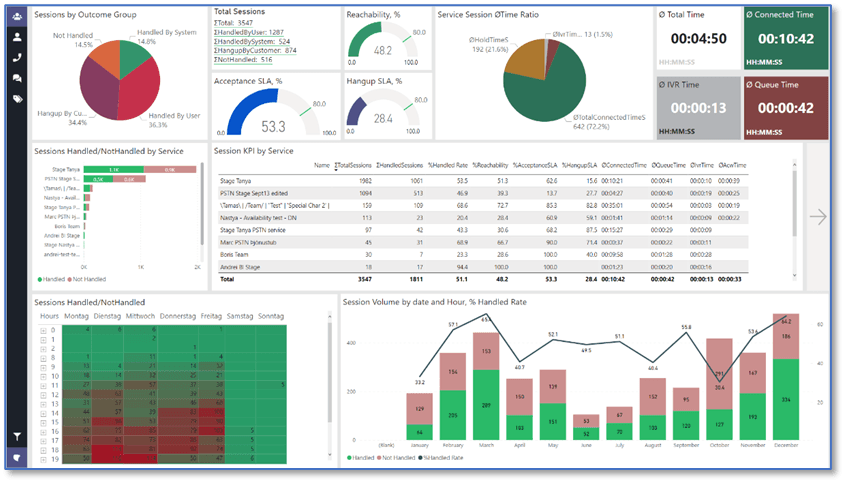Expand hour 0 row in heatmap

pyautogui.click(x=43, y=330)
